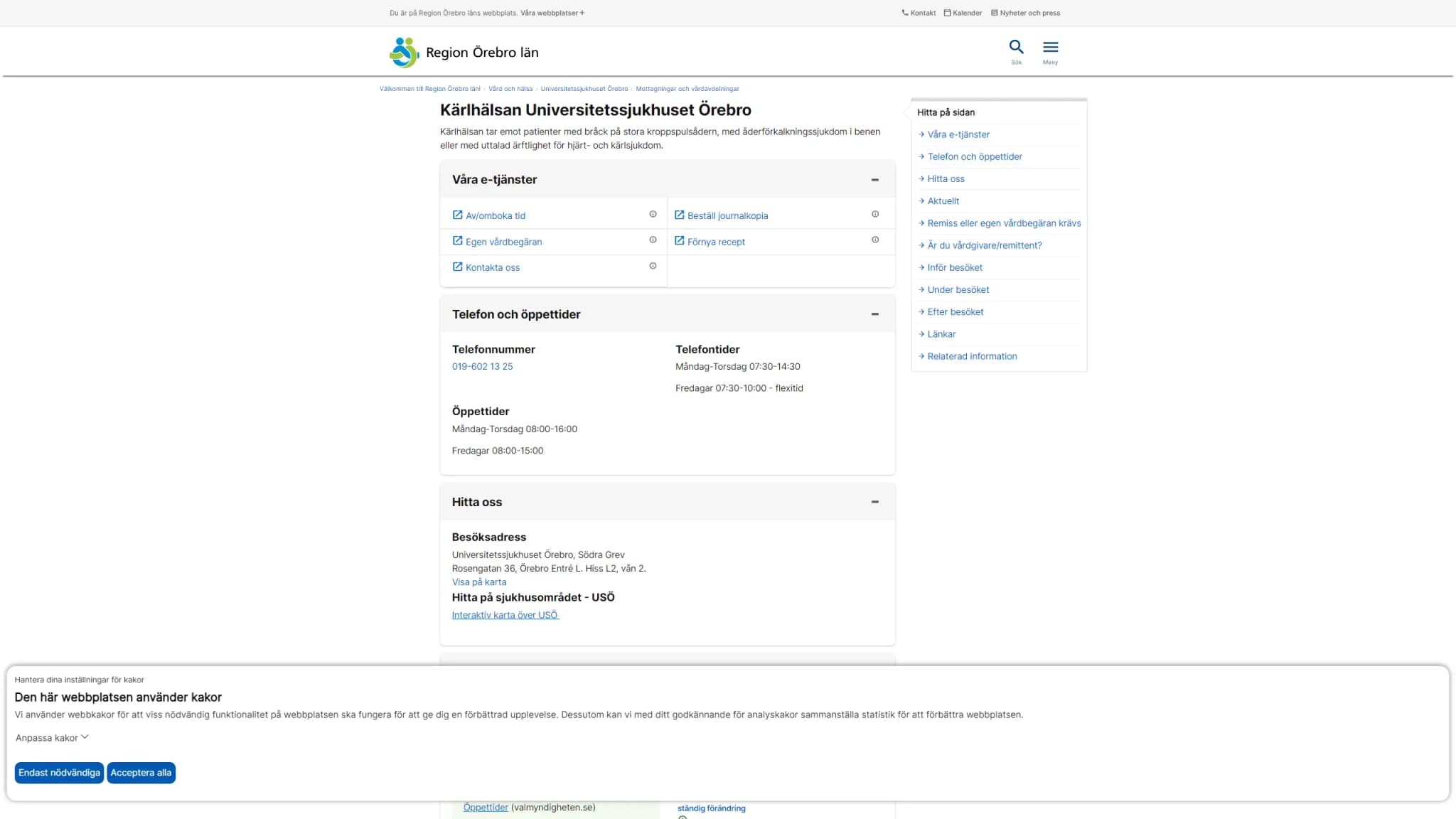Click the Region Örebro län logo

coord(464,52)
